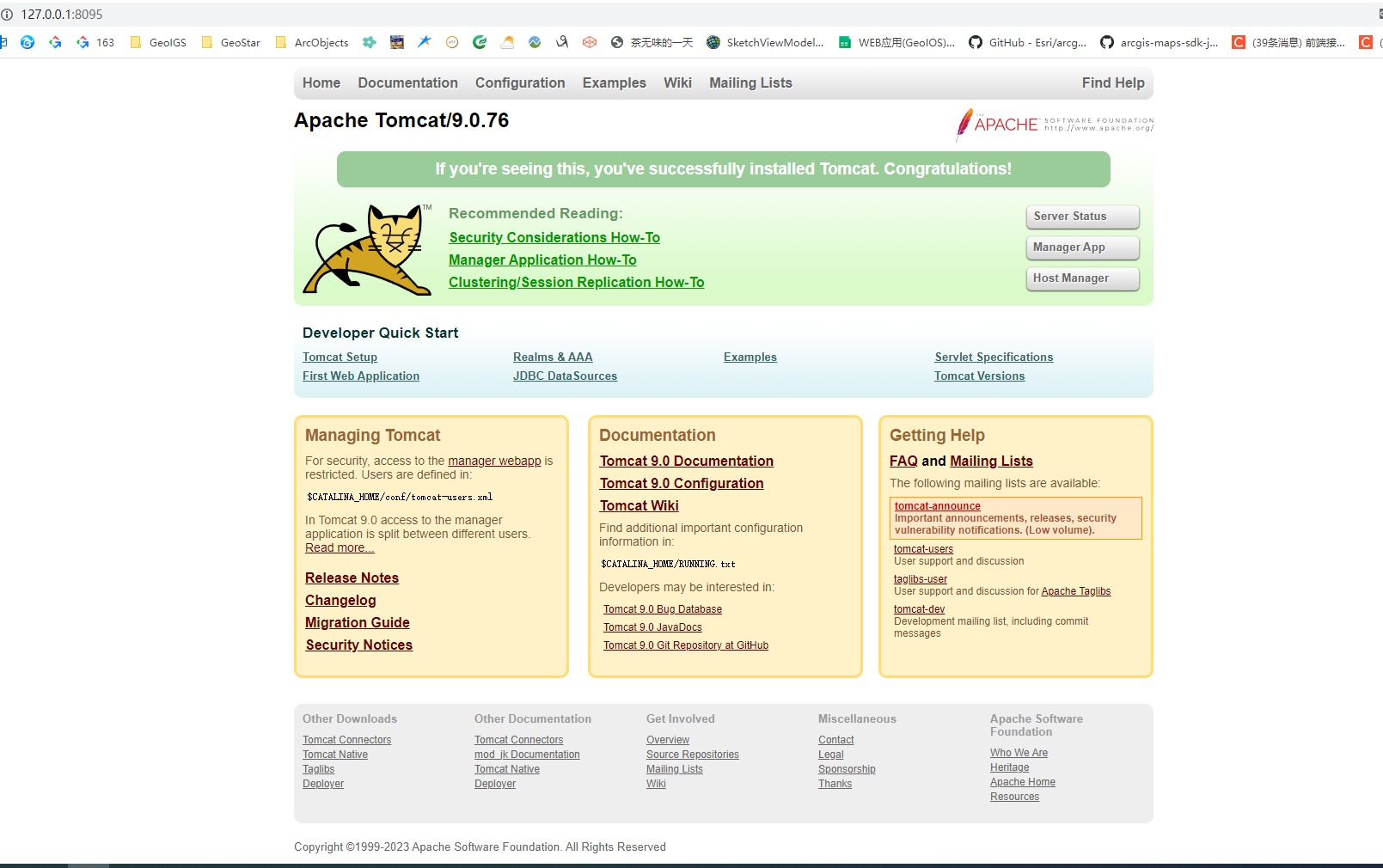Open the orange circle bookmark icon

pyautogui.click(x=452, y=42)
